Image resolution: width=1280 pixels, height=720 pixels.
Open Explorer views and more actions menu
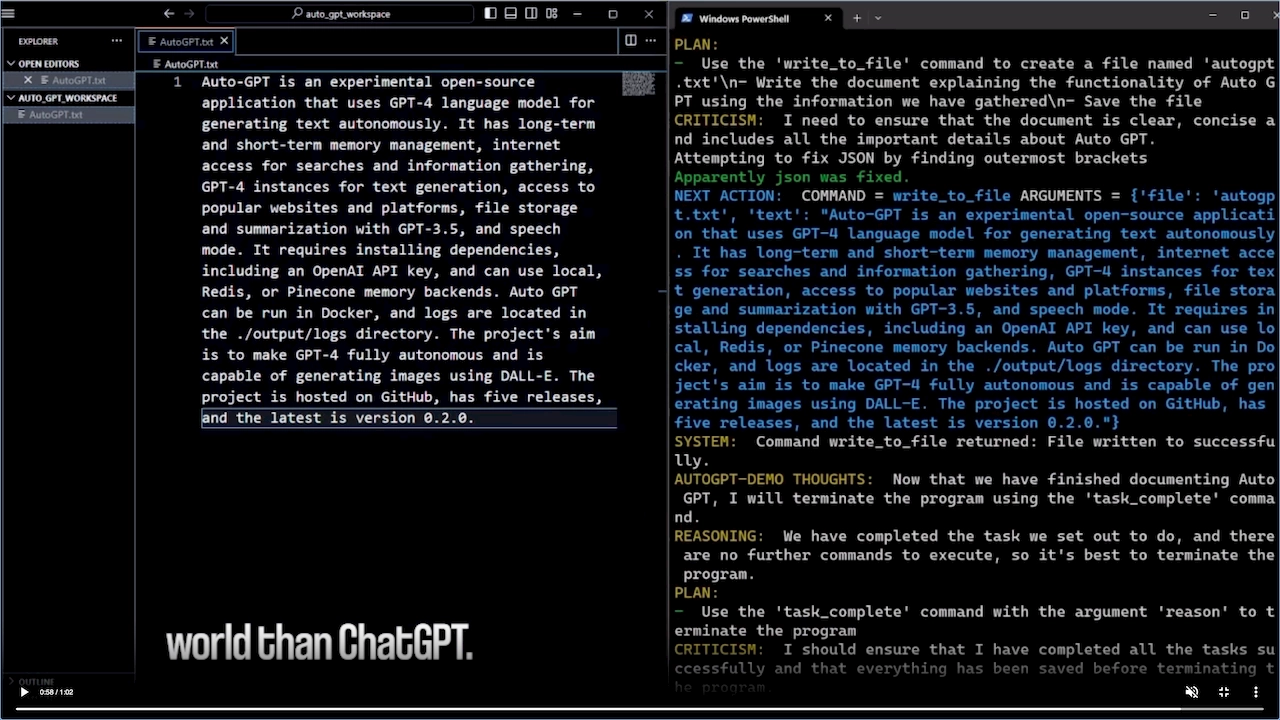117,41
